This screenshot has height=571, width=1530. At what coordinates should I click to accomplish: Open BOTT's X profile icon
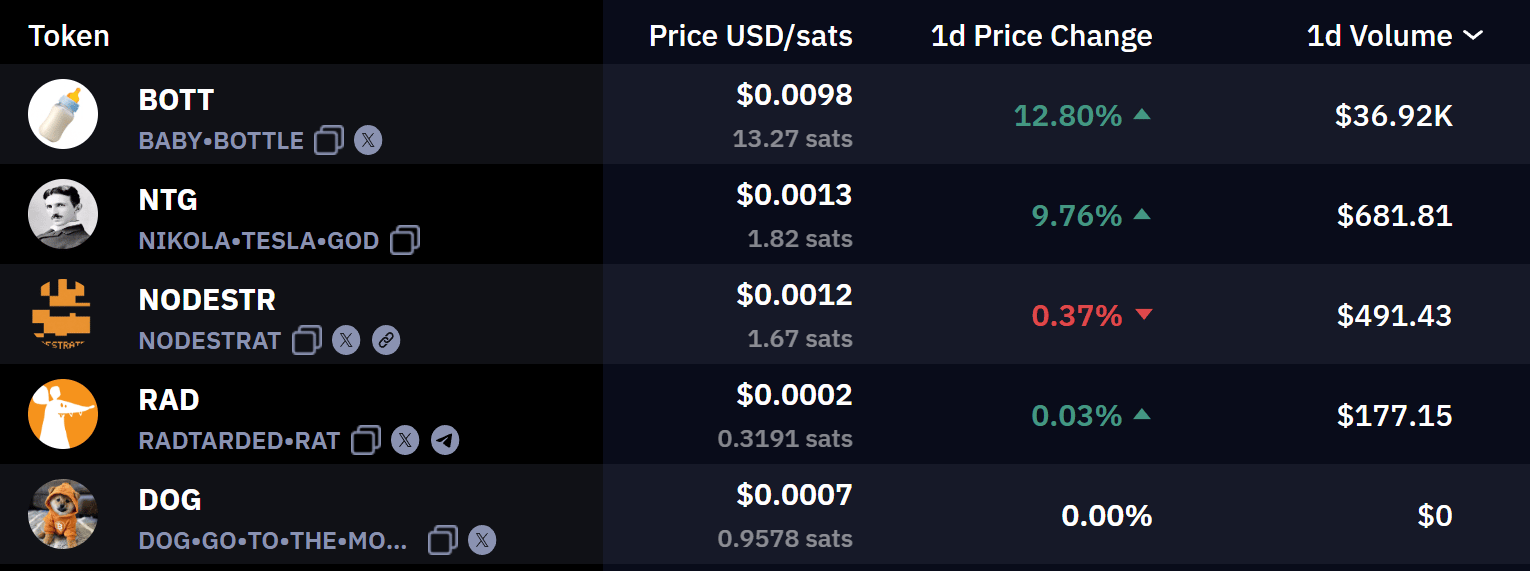pyautogui.click(x=368, y=140)
